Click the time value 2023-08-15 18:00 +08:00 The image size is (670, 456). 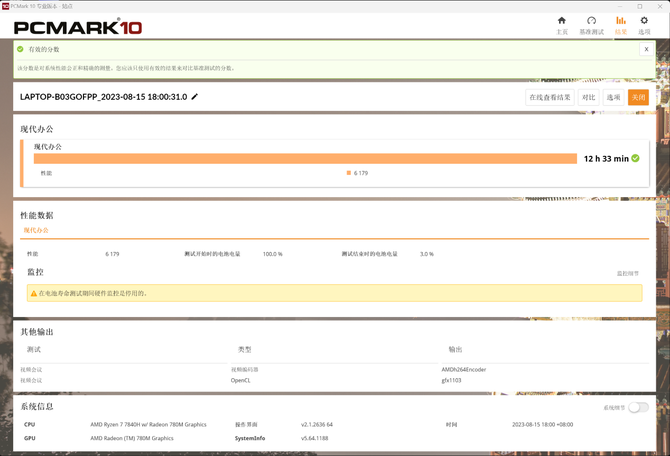tap(542, 424)
